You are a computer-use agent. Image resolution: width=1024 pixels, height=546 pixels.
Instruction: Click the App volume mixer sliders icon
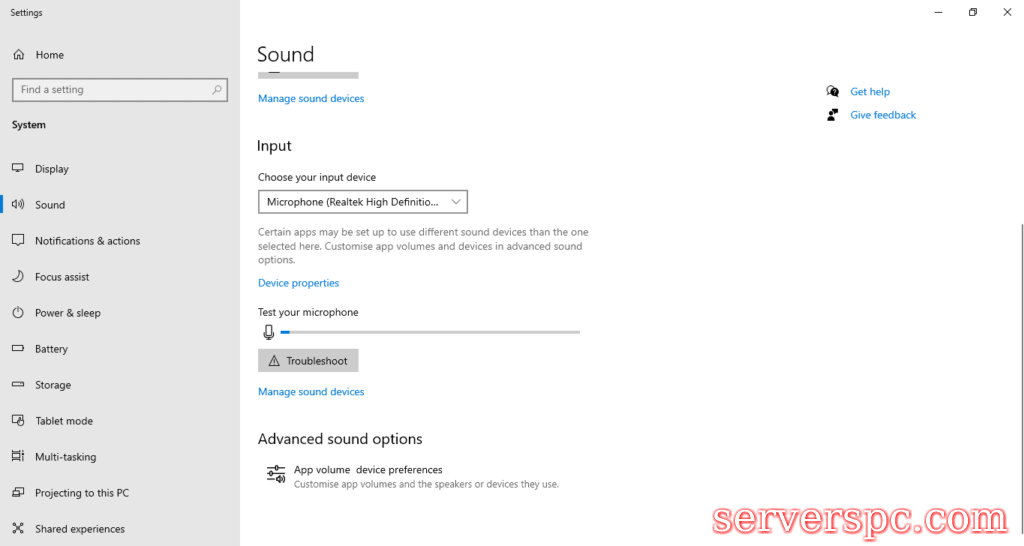[276, 474]
